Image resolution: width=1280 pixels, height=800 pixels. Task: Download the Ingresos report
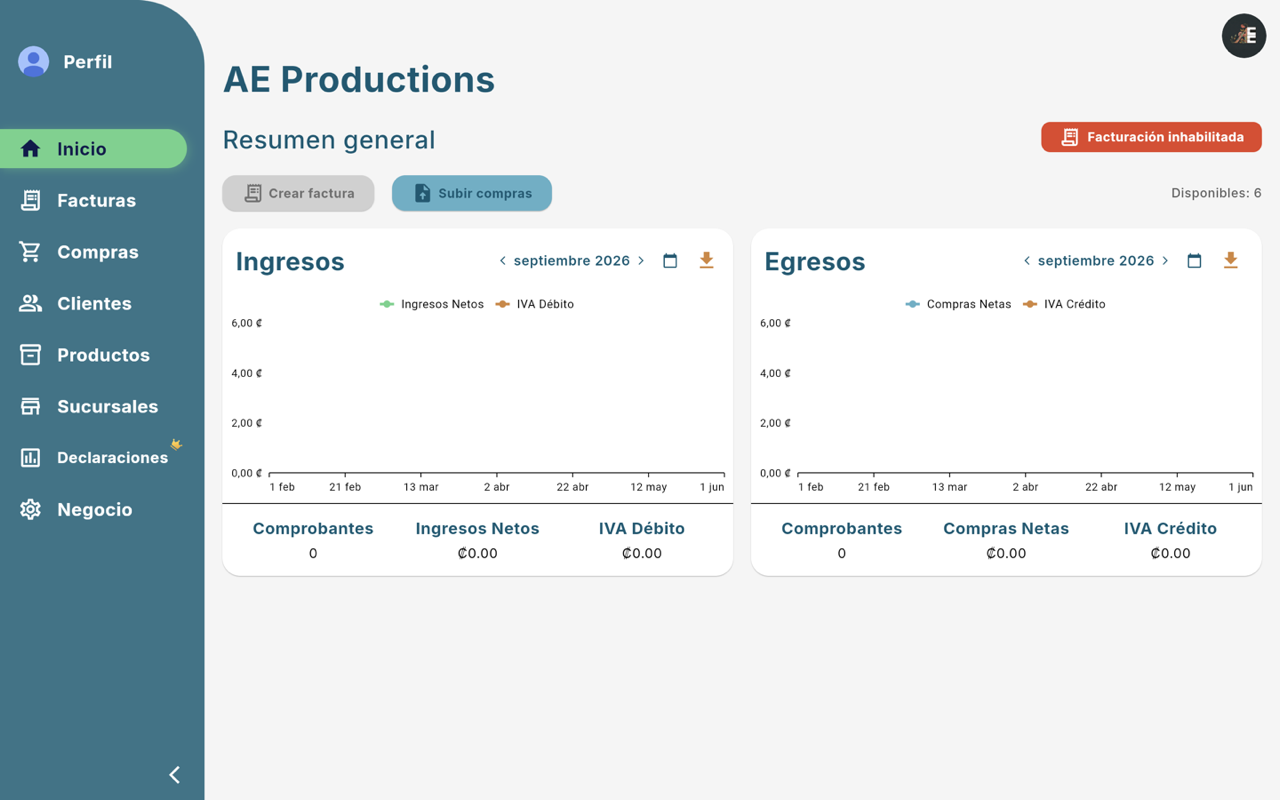click(x=706, y=261)
